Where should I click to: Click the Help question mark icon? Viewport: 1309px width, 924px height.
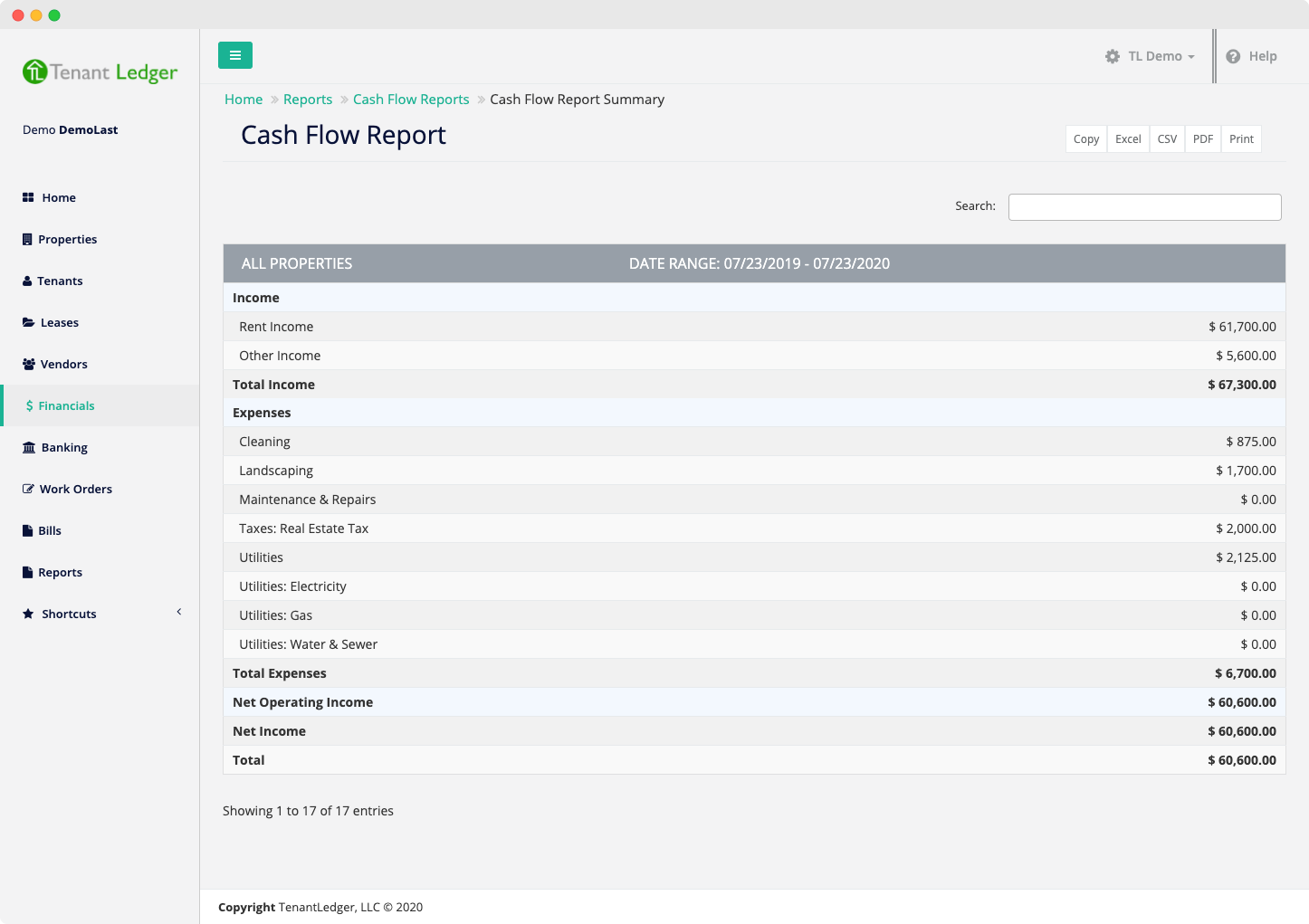coord(1233,56)
